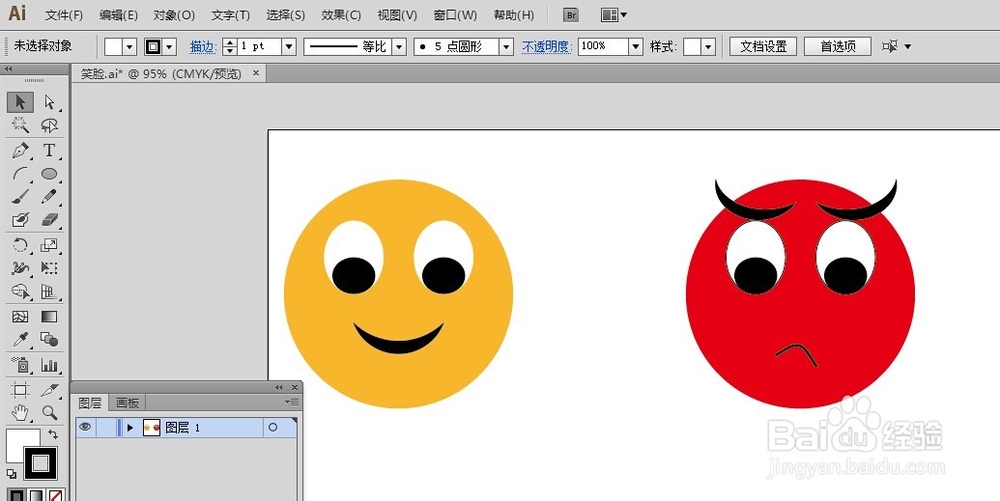
Task: Open the stroke color dropdown arrow
Action: (x=170, y=47)
